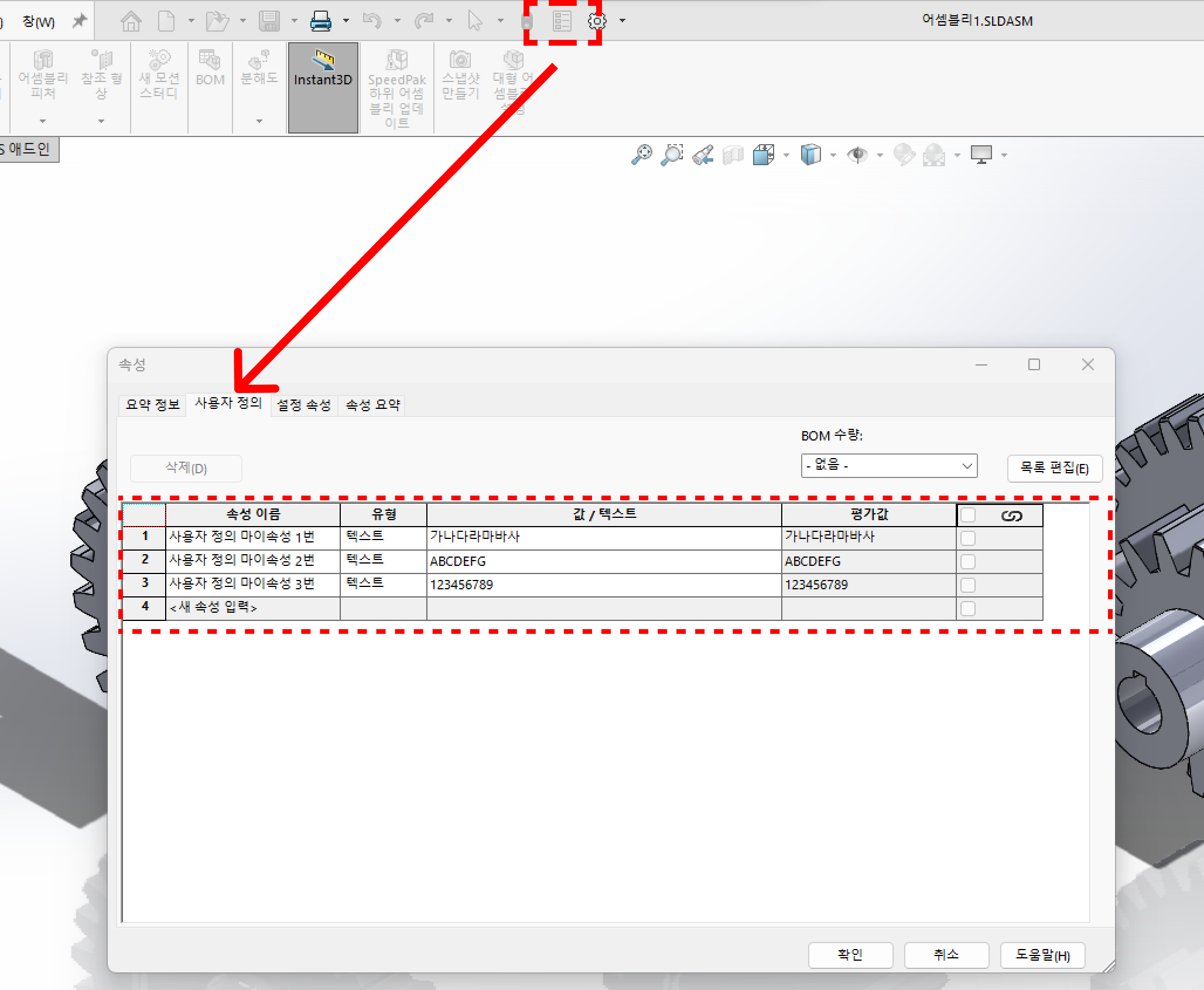Screen dimensions: 1204x990
Task: Click 유형 cell of row 2 property
Action: click(384, 561)
